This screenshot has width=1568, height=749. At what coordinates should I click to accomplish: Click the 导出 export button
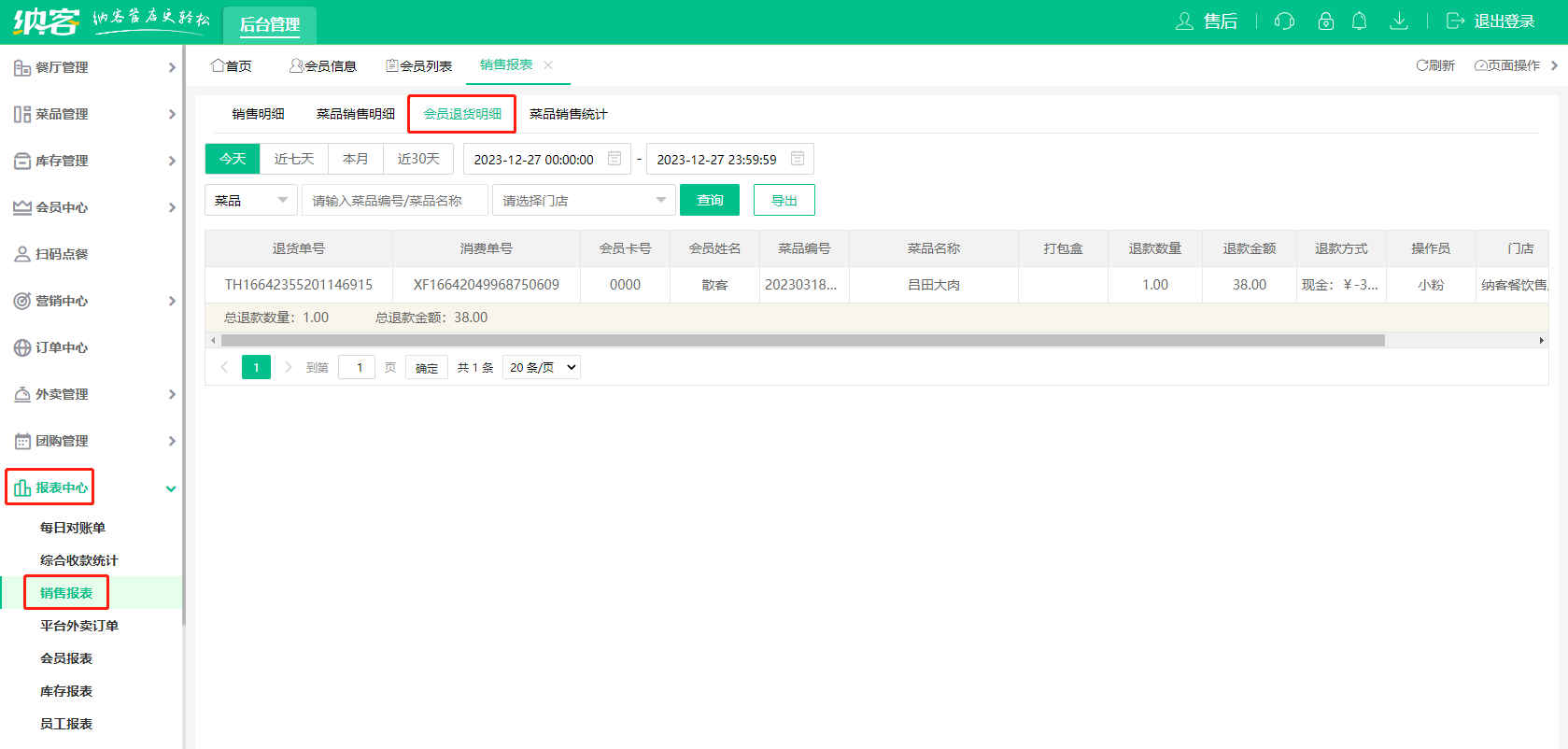tap(784, 200)
